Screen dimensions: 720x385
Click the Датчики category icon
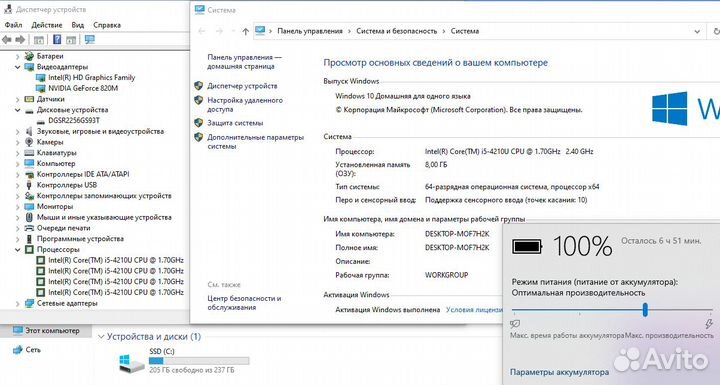coord(29,99)
